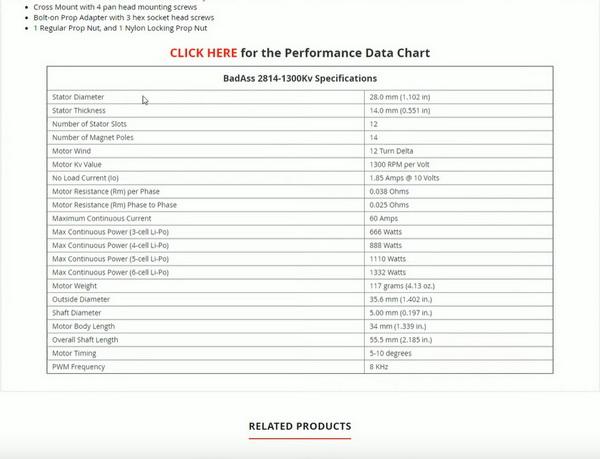Select the Stator Diameter row label
This screenshot has width=600, height=459.
(x=78, y=97)
